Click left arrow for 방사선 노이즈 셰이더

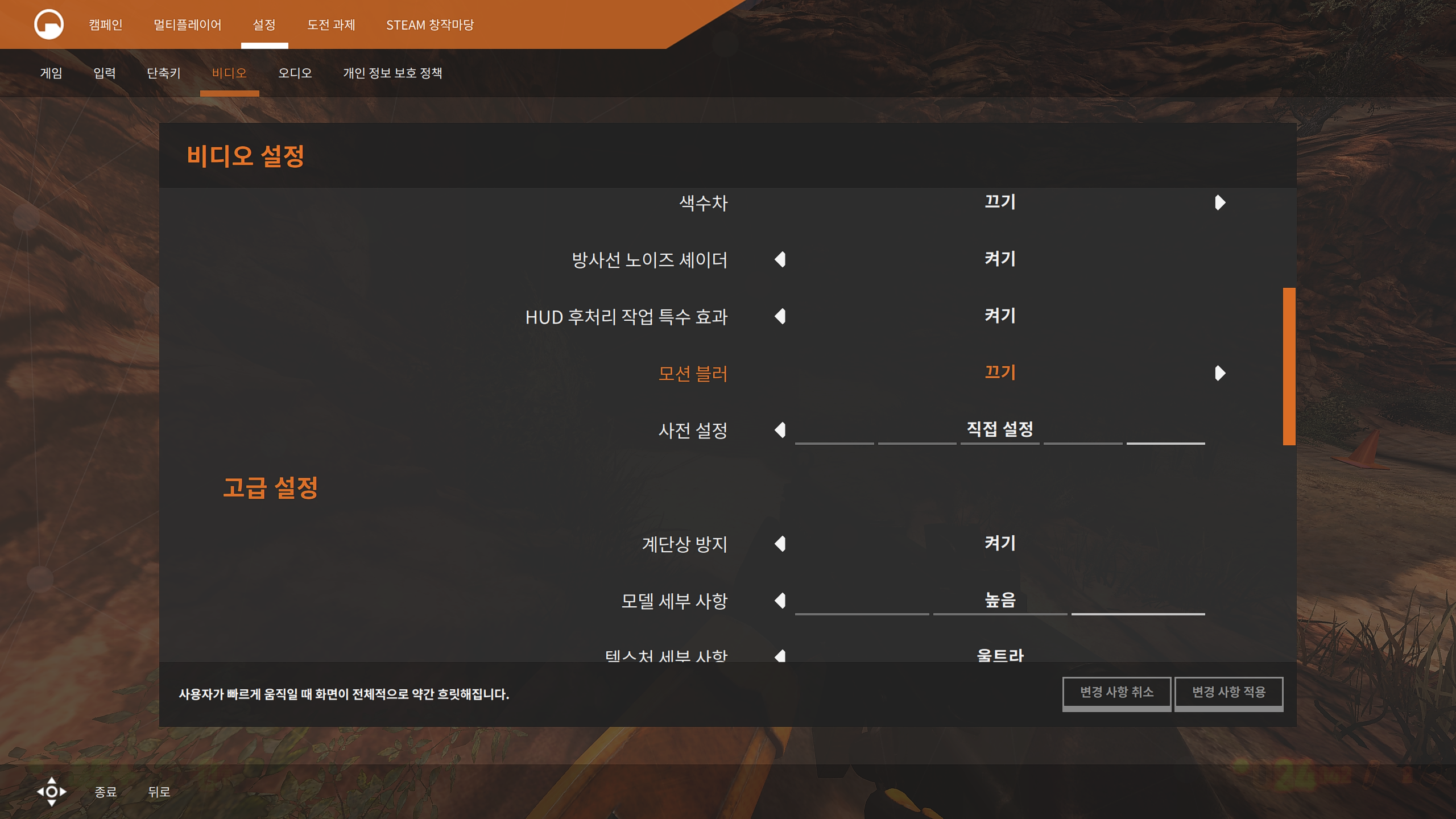coord(780,259)
